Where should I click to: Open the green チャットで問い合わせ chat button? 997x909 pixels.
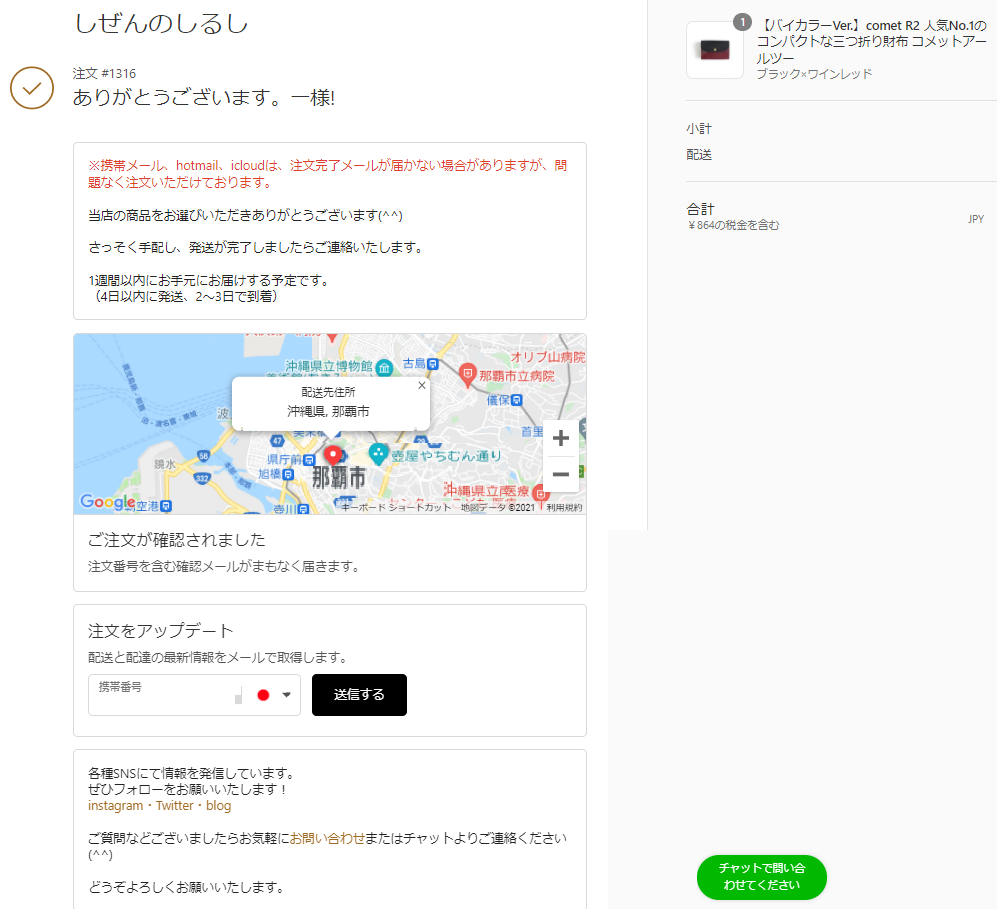[x=761, y=877]
